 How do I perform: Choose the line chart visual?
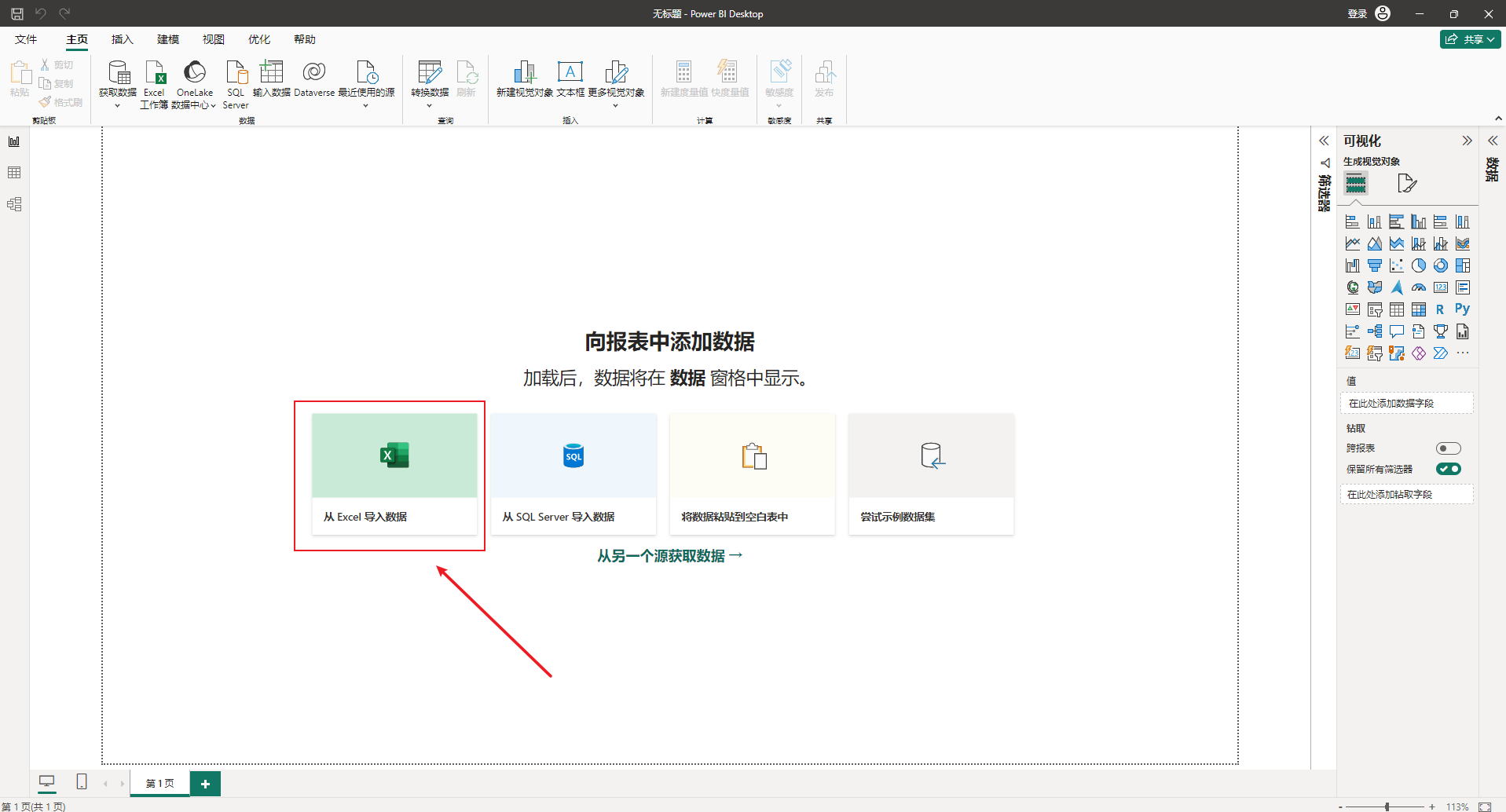click(x=1352, y=244)
